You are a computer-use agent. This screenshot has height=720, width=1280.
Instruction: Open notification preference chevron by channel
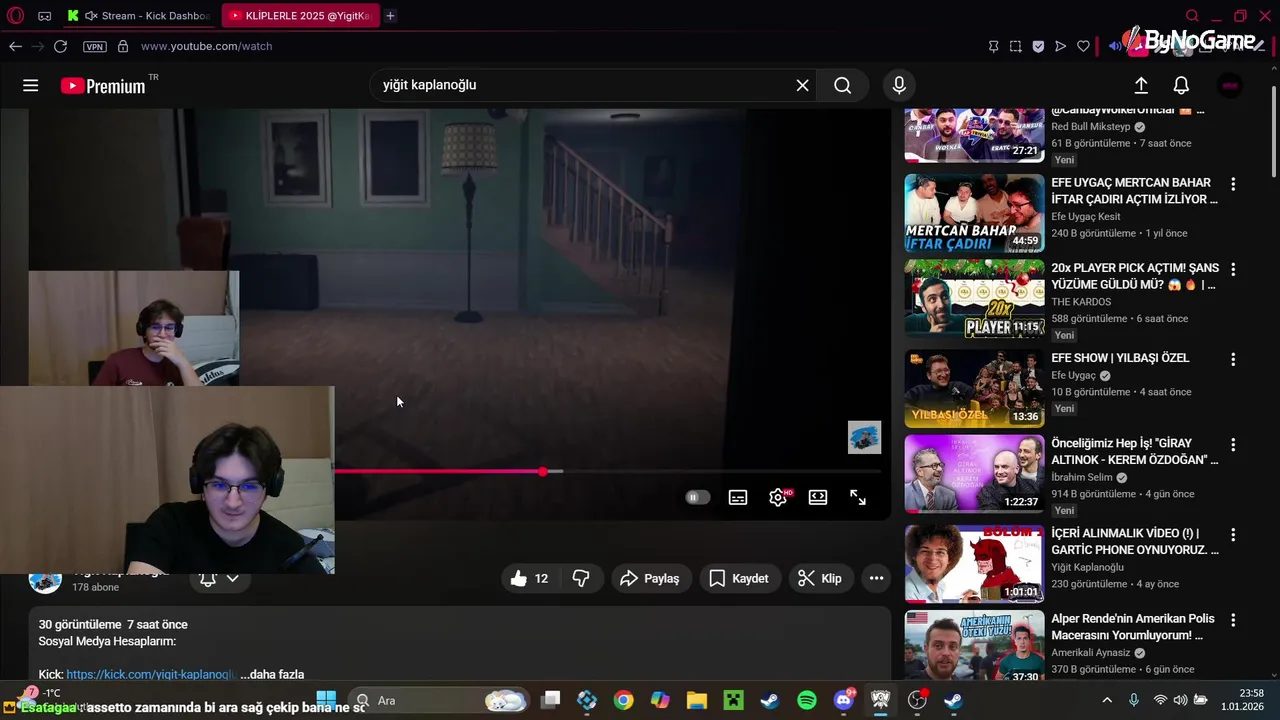pos(232,579)
